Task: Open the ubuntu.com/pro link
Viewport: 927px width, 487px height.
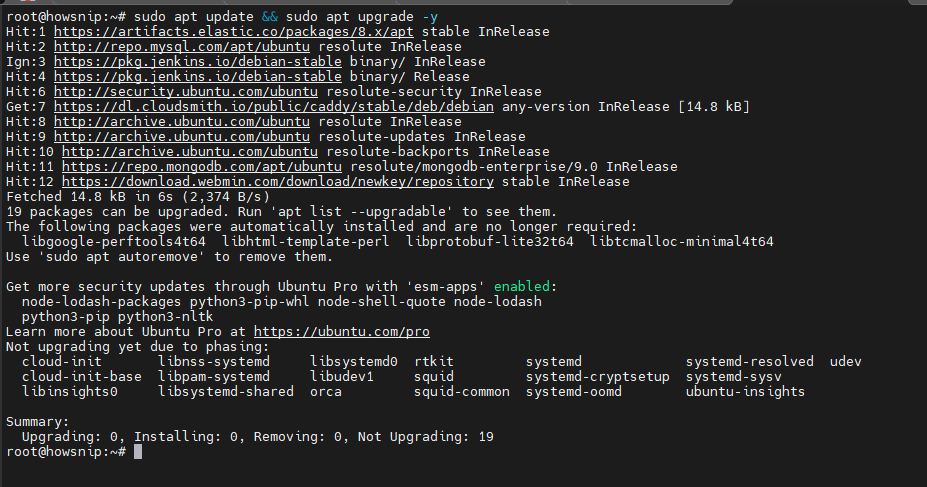Action: click(342, 332)
